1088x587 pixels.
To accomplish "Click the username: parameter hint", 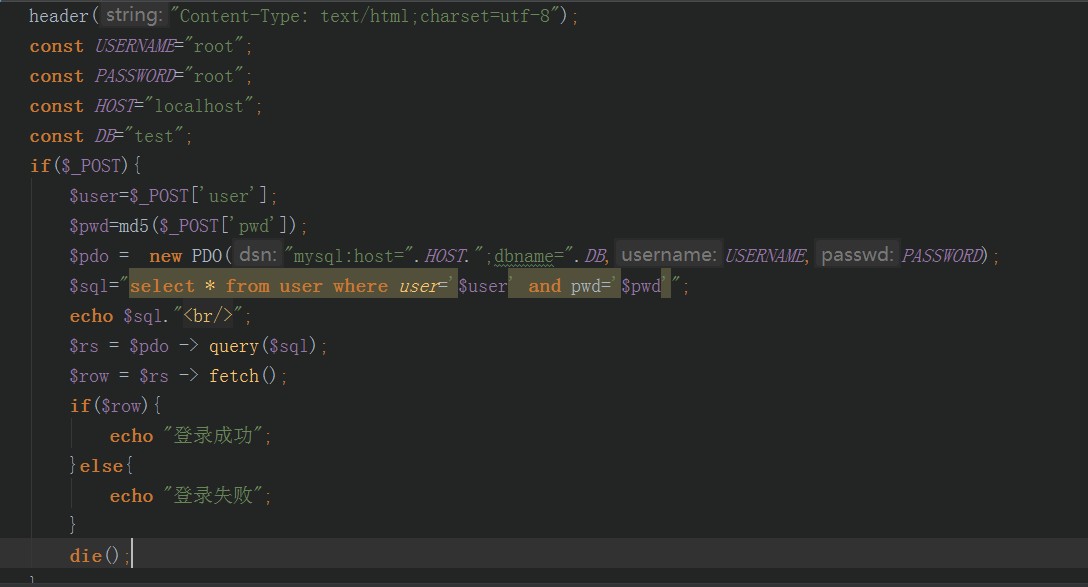I will pyautogui.click(x=668, y=255).
